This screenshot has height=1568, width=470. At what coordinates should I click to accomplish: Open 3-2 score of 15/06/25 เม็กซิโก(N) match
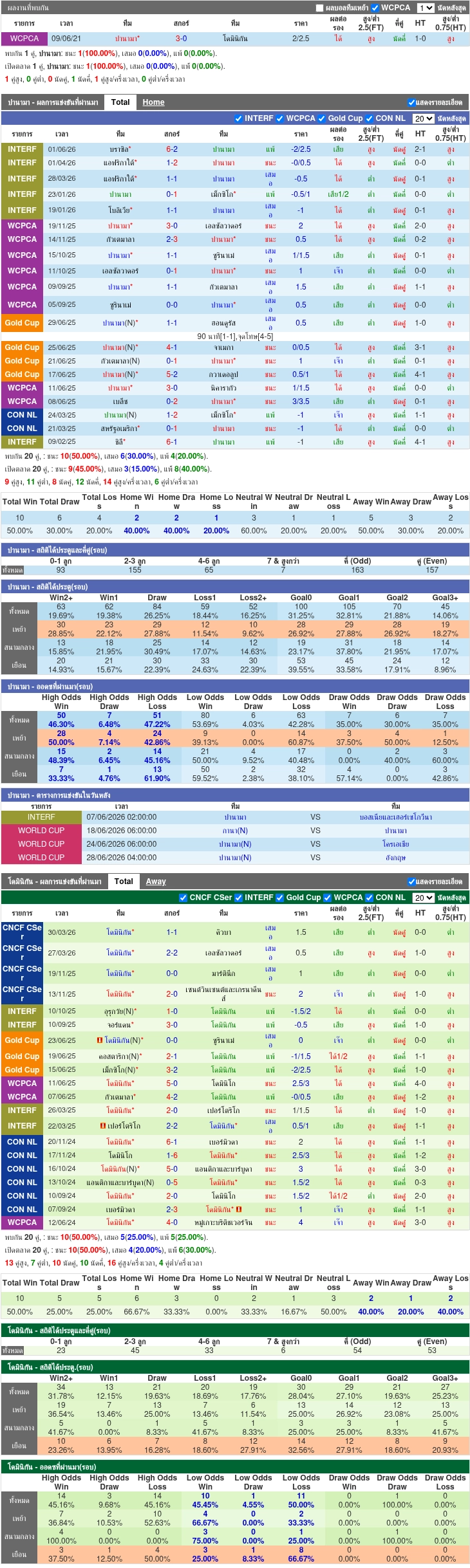[x=172, y=1070]
